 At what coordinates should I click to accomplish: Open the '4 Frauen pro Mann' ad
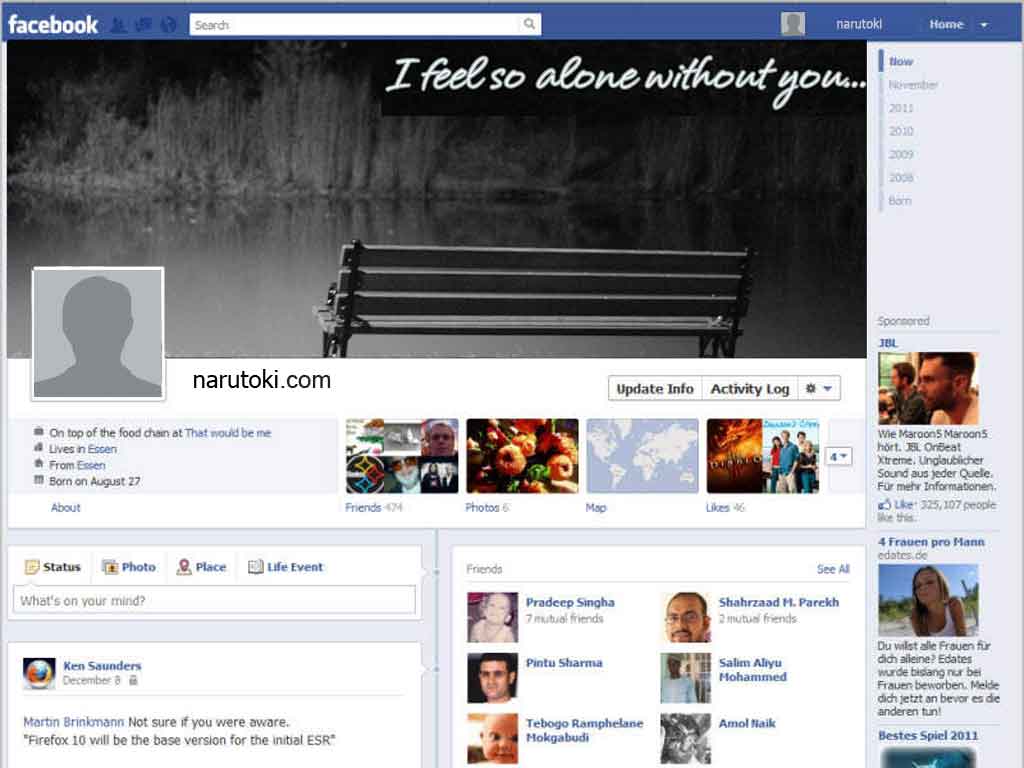tap(931, 542)
